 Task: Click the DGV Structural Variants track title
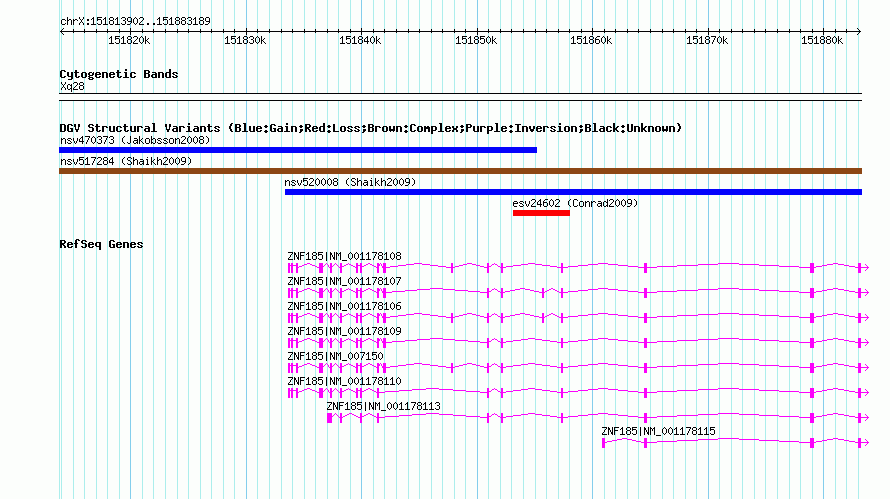(370, 128)
